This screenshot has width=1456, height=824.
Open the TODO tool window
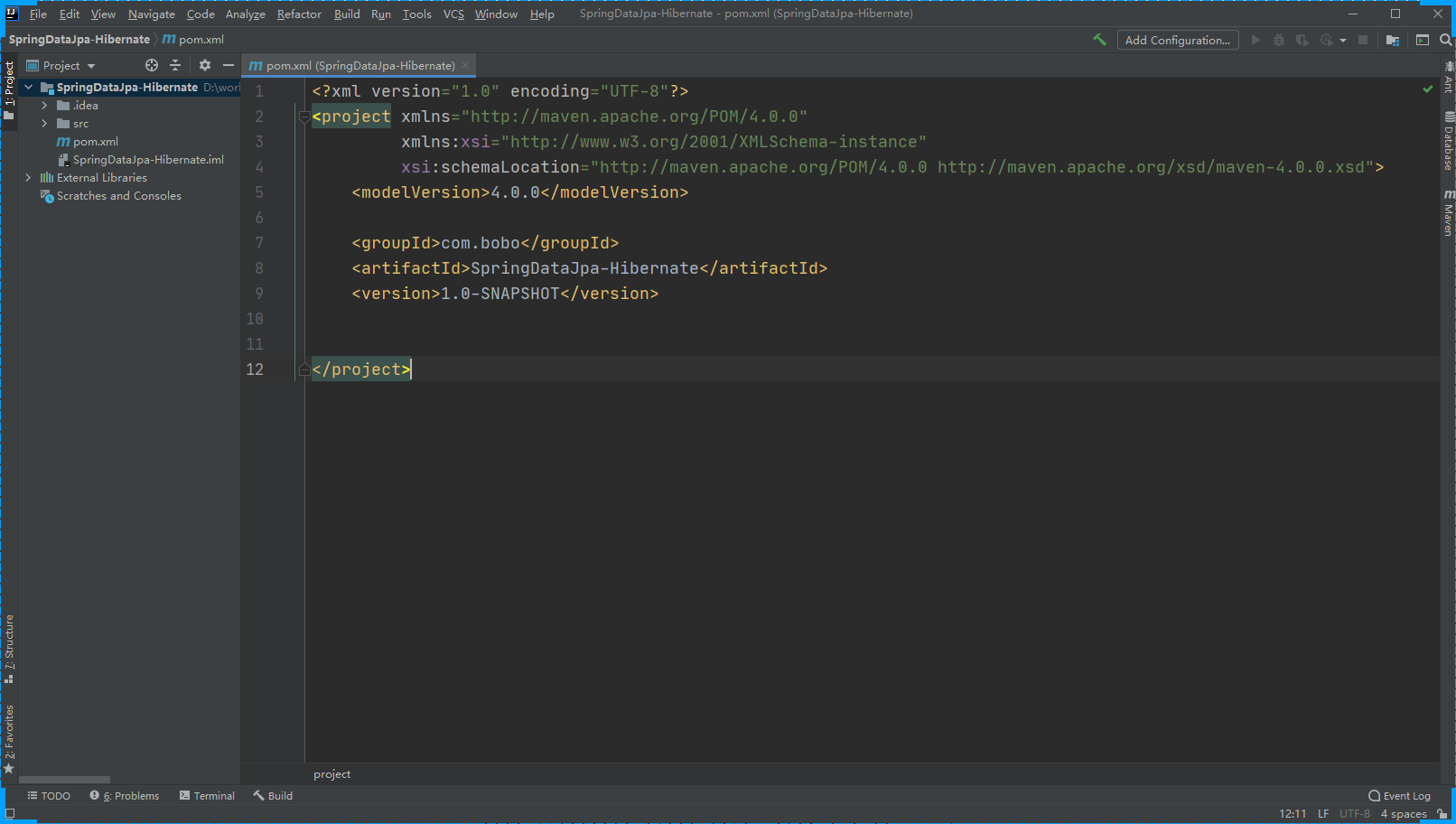(49, 796)
